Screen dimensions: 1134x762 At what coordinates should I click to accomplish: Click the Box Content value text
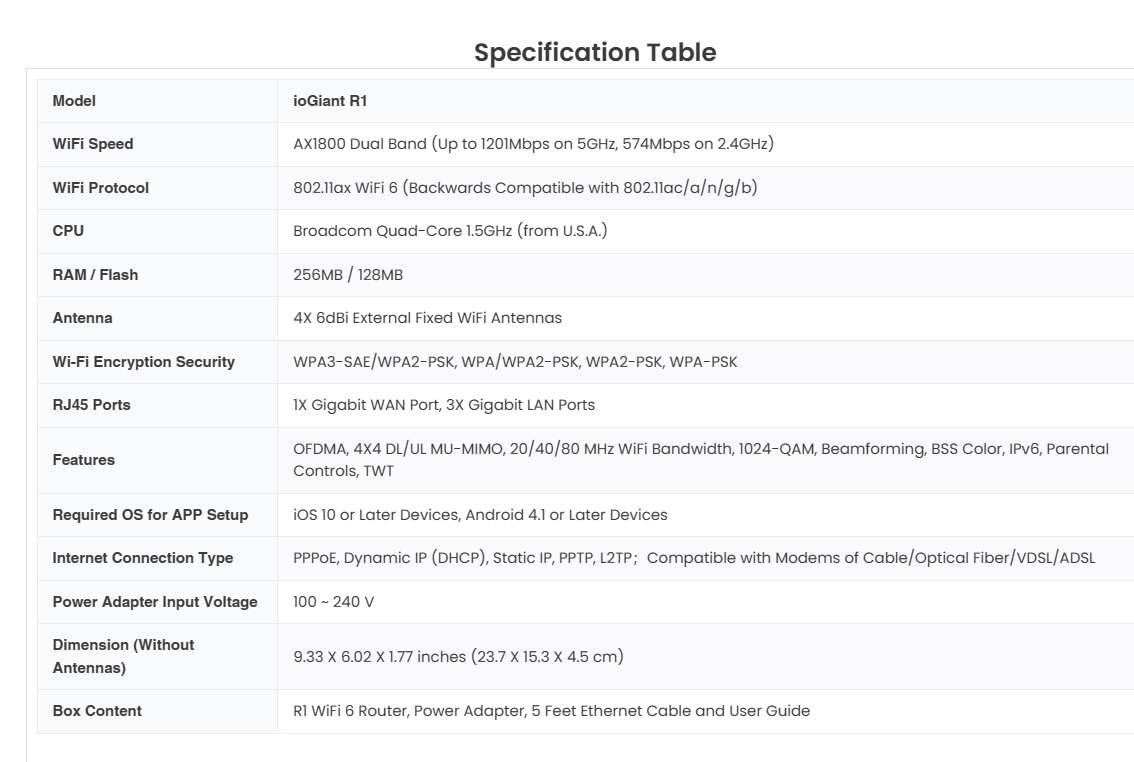[x=551, y=711]
